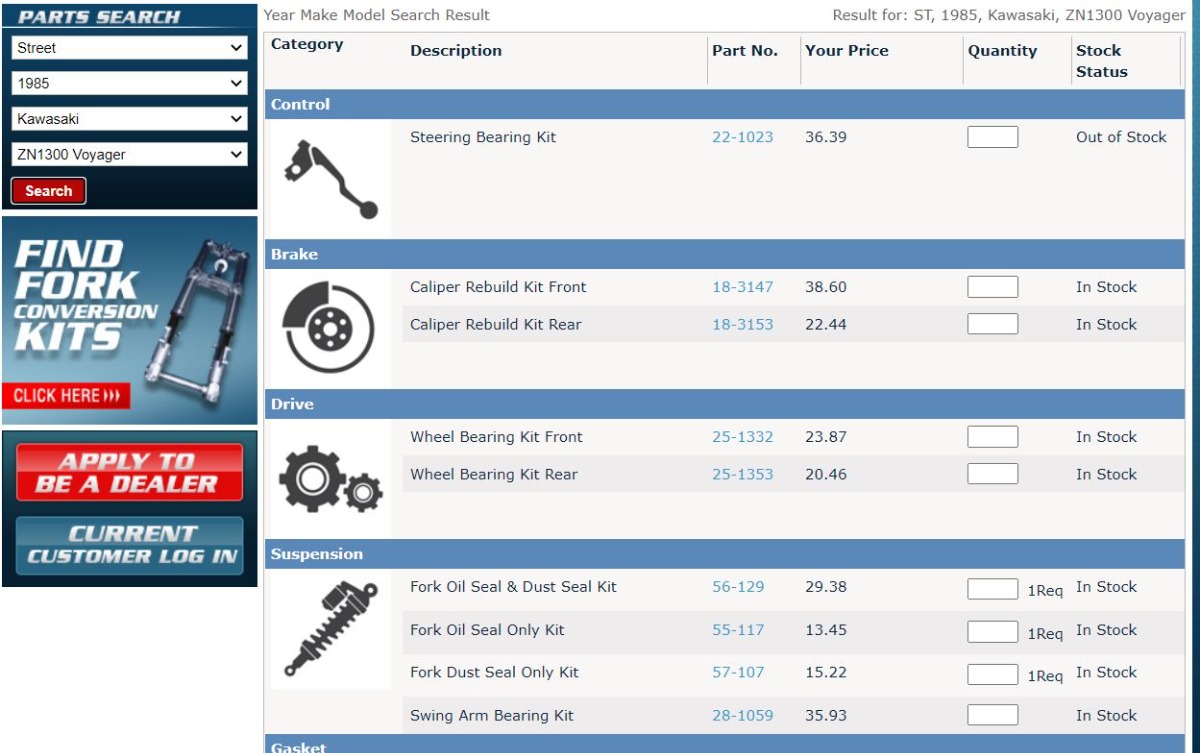Screen dimensions: 1200x753
Task: Open part number 56-129 link
Action: coord(738,587)
